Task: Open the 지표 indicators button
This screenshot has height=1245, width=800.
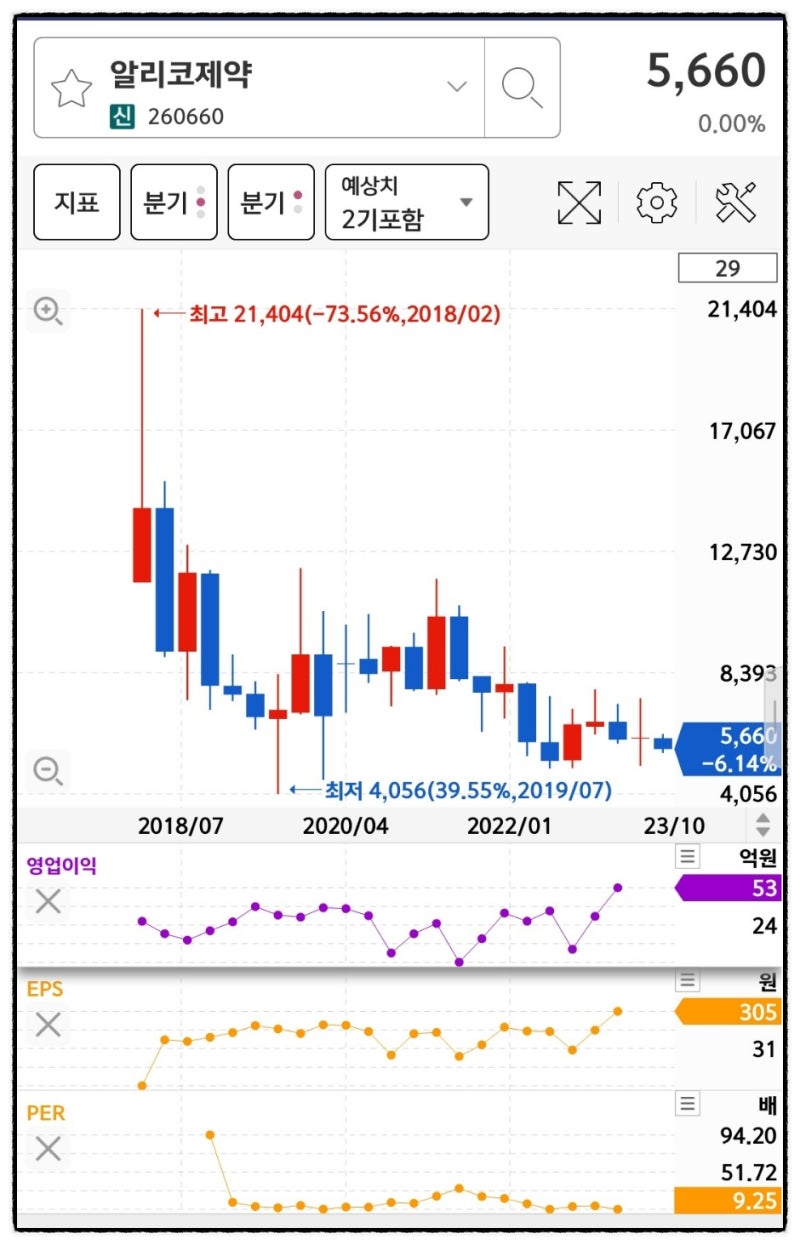Action: 77,202
